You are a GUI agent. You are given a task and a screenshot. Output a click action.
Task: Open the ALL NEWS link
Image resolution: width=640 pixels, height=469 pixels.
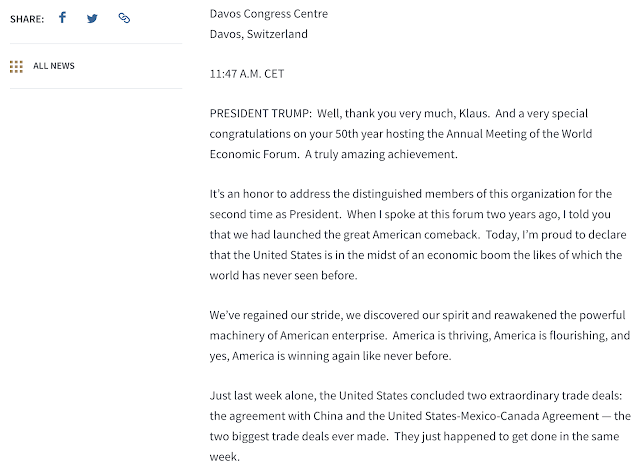(x=54, y=66)
